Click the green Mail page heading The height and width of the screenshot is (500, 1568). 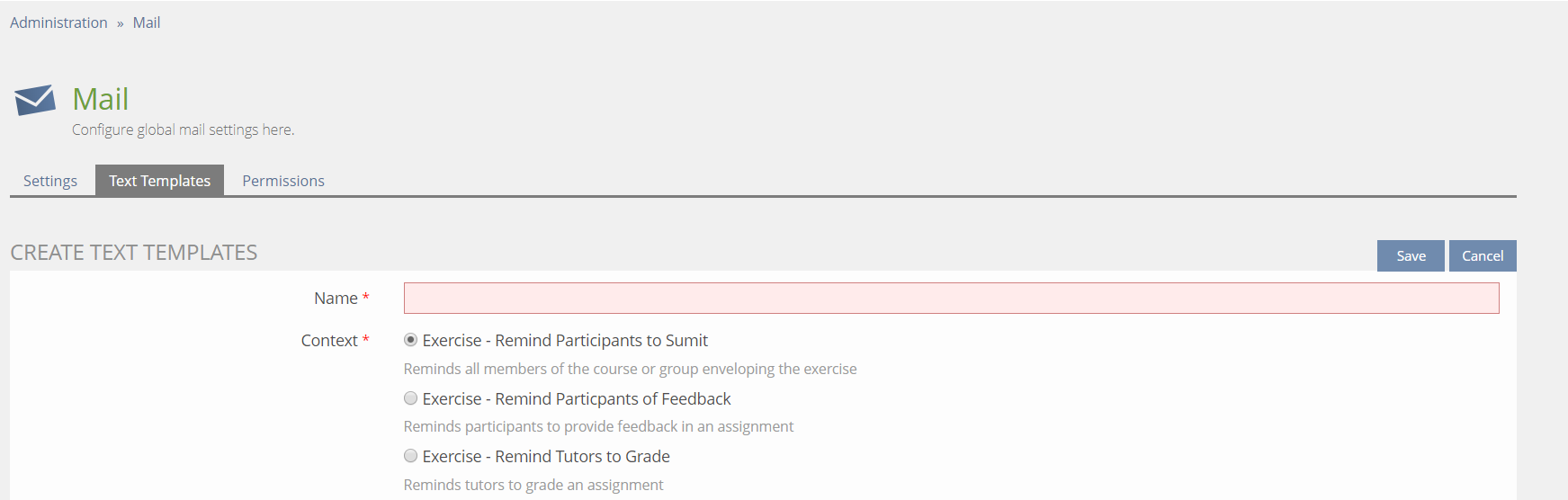(101, 99)
